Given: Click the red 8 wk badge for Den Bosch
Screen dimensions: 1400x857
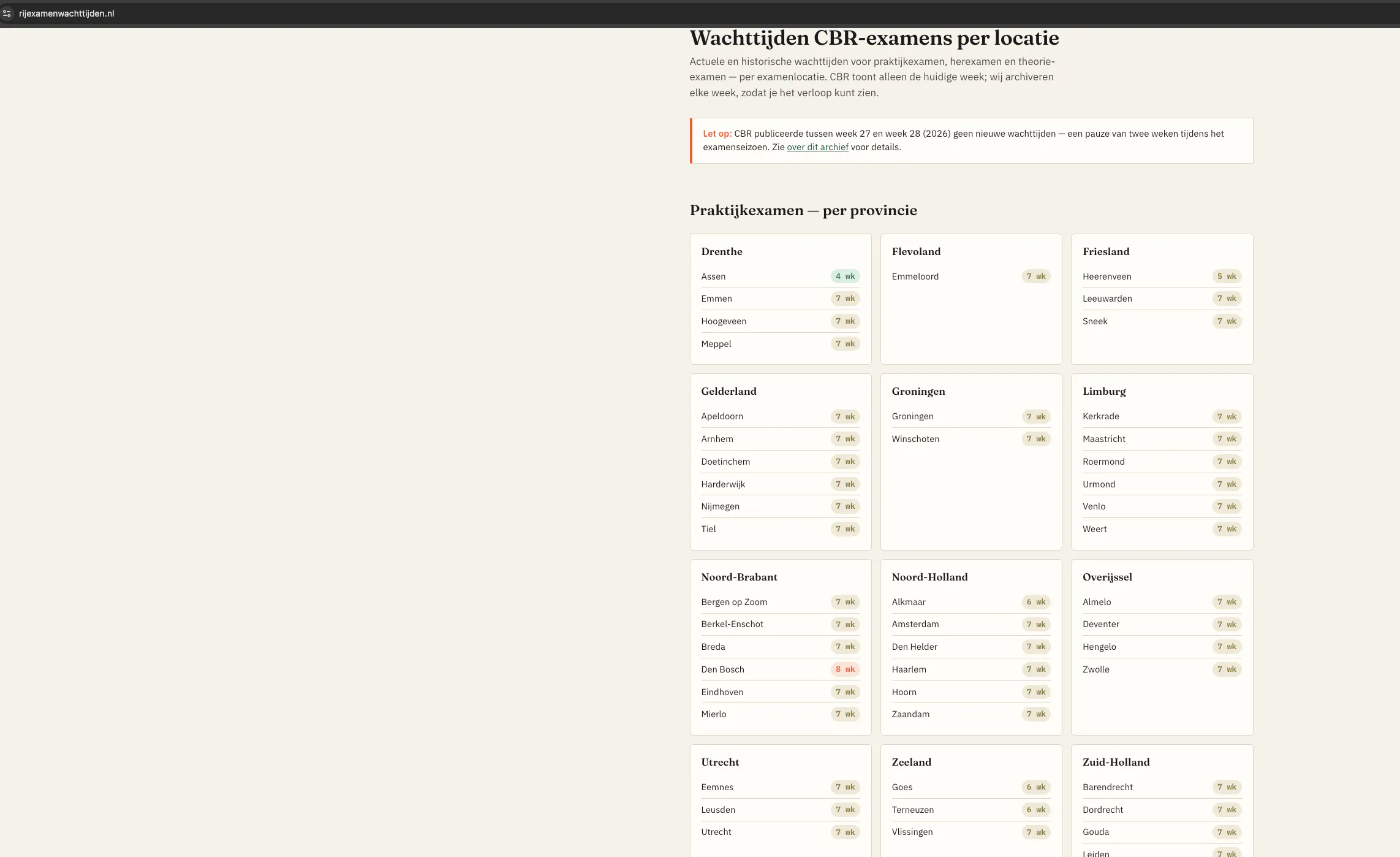Looking at the screenshot, I should [845, 669].
